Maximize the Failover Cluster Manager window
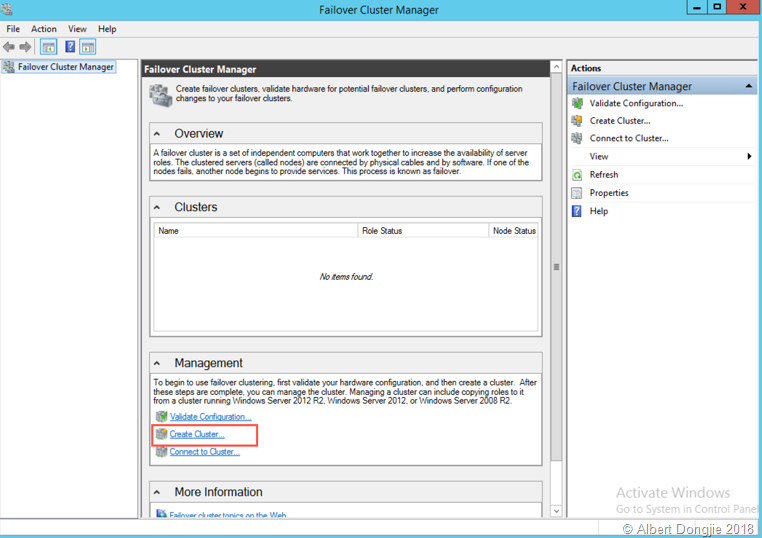This screenshot has width=762, height=538. (717, 7)
